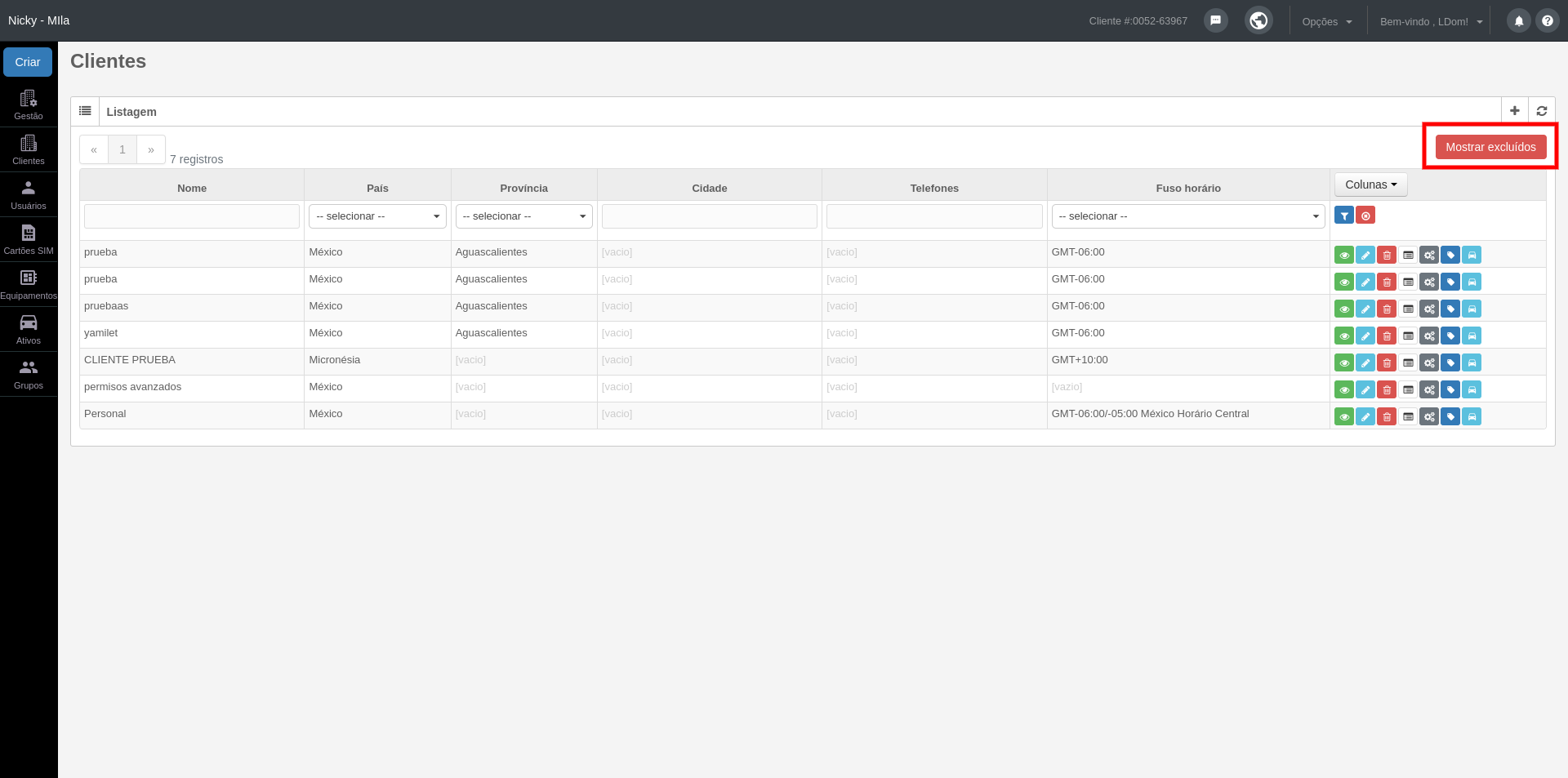Open the Opções menu
1568x778 pixels.
tap(1327, 21)
